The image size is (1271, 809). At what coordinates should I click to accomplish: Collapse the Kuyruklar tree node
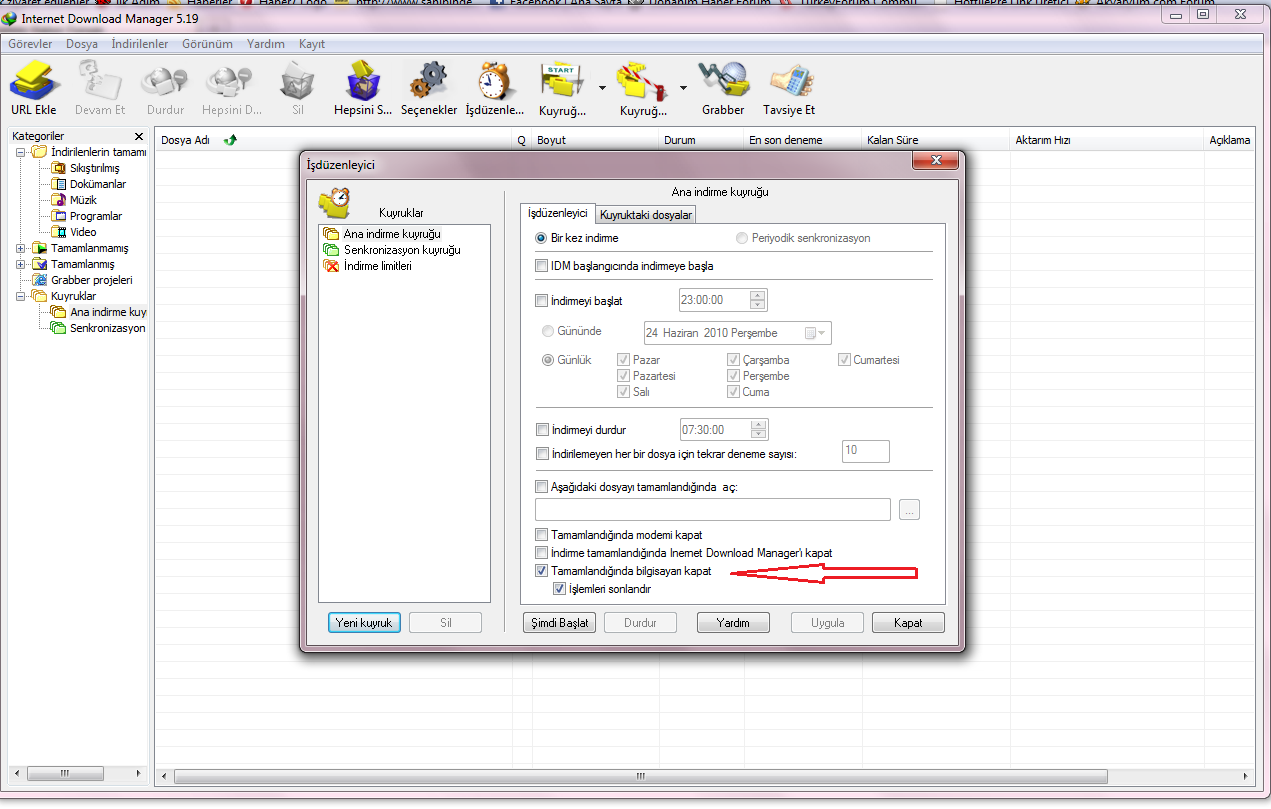pyautogui.click(x=21, y=296)
